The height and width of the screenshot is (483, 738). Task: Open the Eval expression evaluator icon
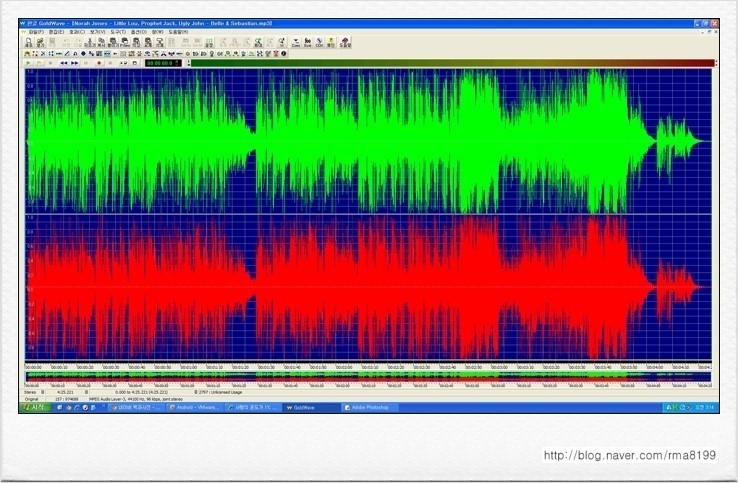(x=308, y=42)
